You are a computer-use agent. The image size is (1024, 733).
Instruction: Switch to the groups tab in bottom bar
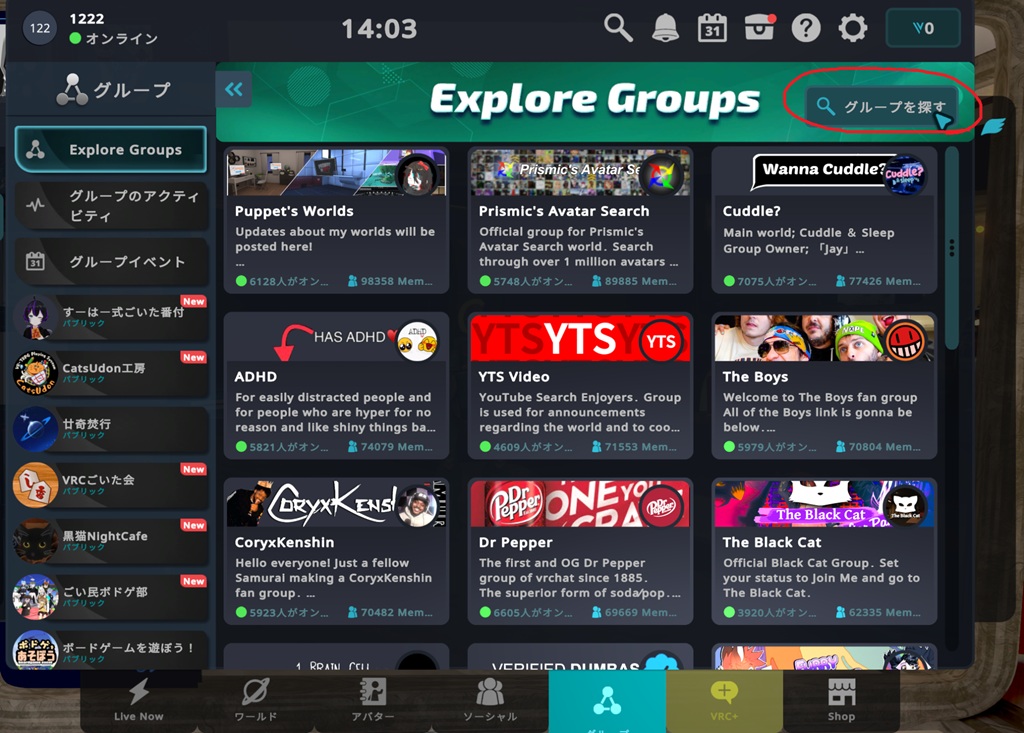607,702
